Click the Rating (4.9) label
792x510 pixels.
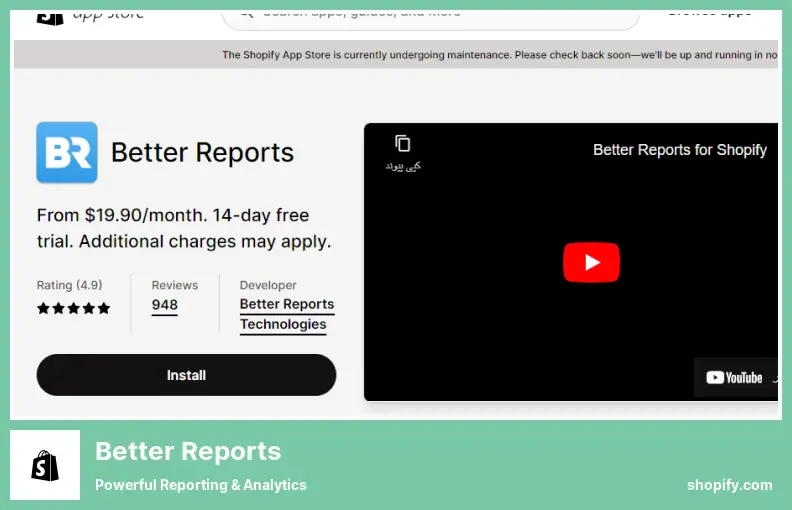tap(69, 285)
